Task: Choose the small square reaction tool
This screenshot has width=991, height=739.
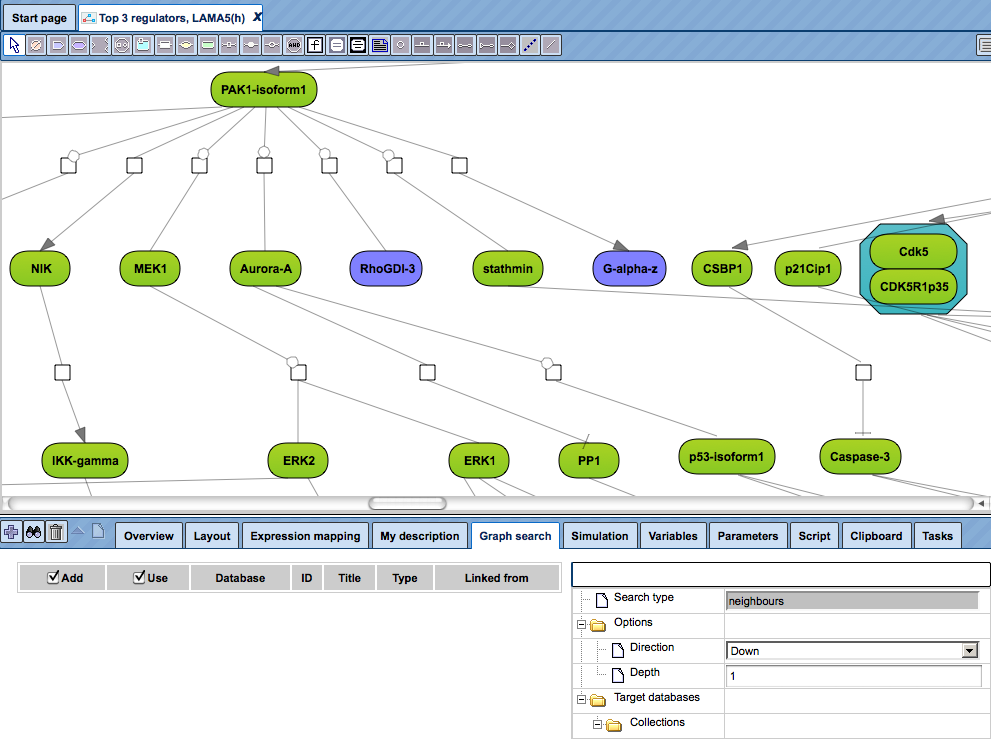Action: coord(229,46)
